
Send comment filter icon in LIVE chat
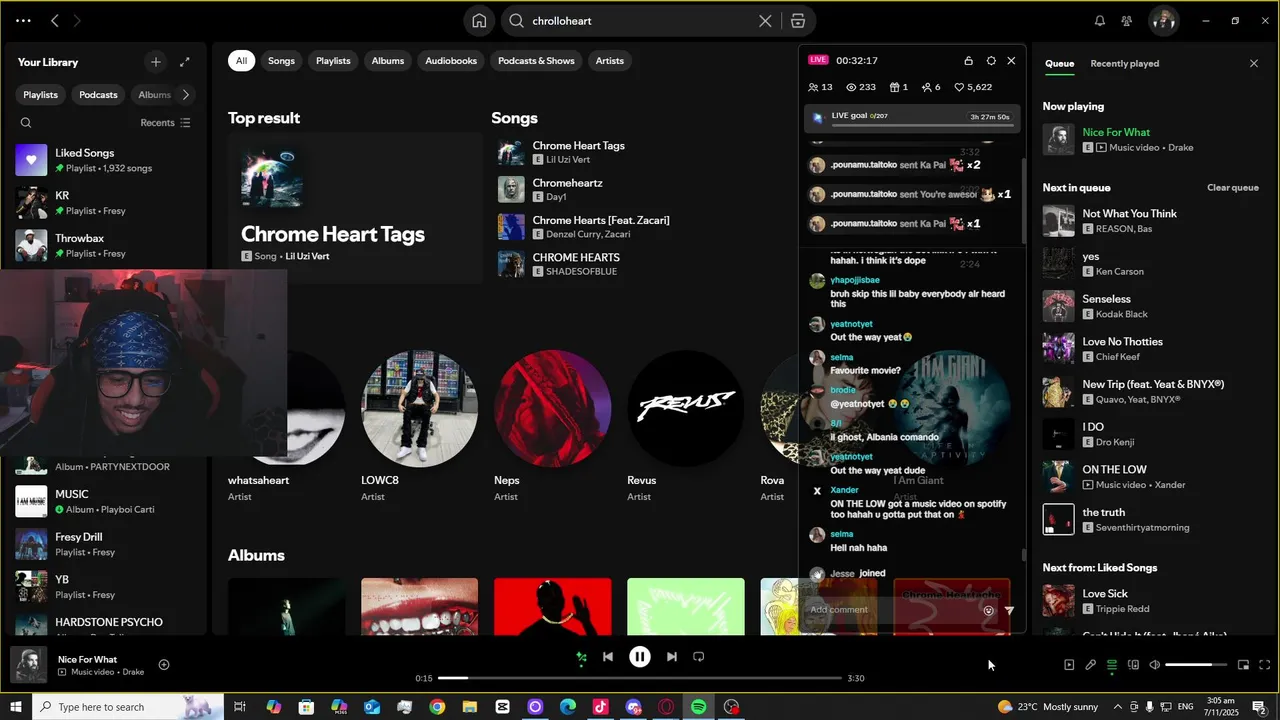pyautogui.click(x=1009, y=610)
